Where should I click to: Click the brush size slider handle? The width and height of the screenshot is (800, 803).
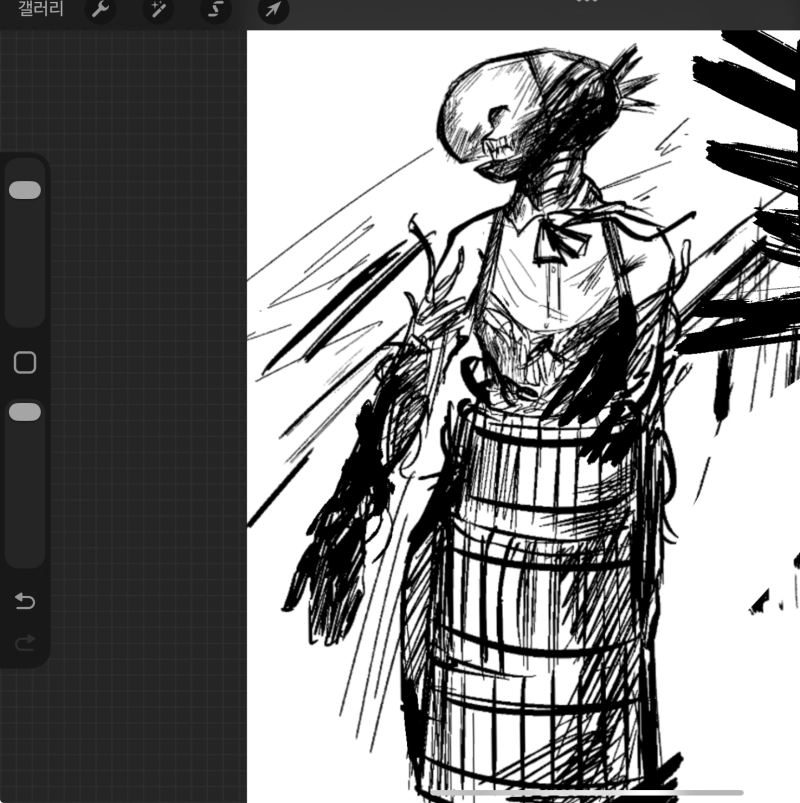point(25,190)
